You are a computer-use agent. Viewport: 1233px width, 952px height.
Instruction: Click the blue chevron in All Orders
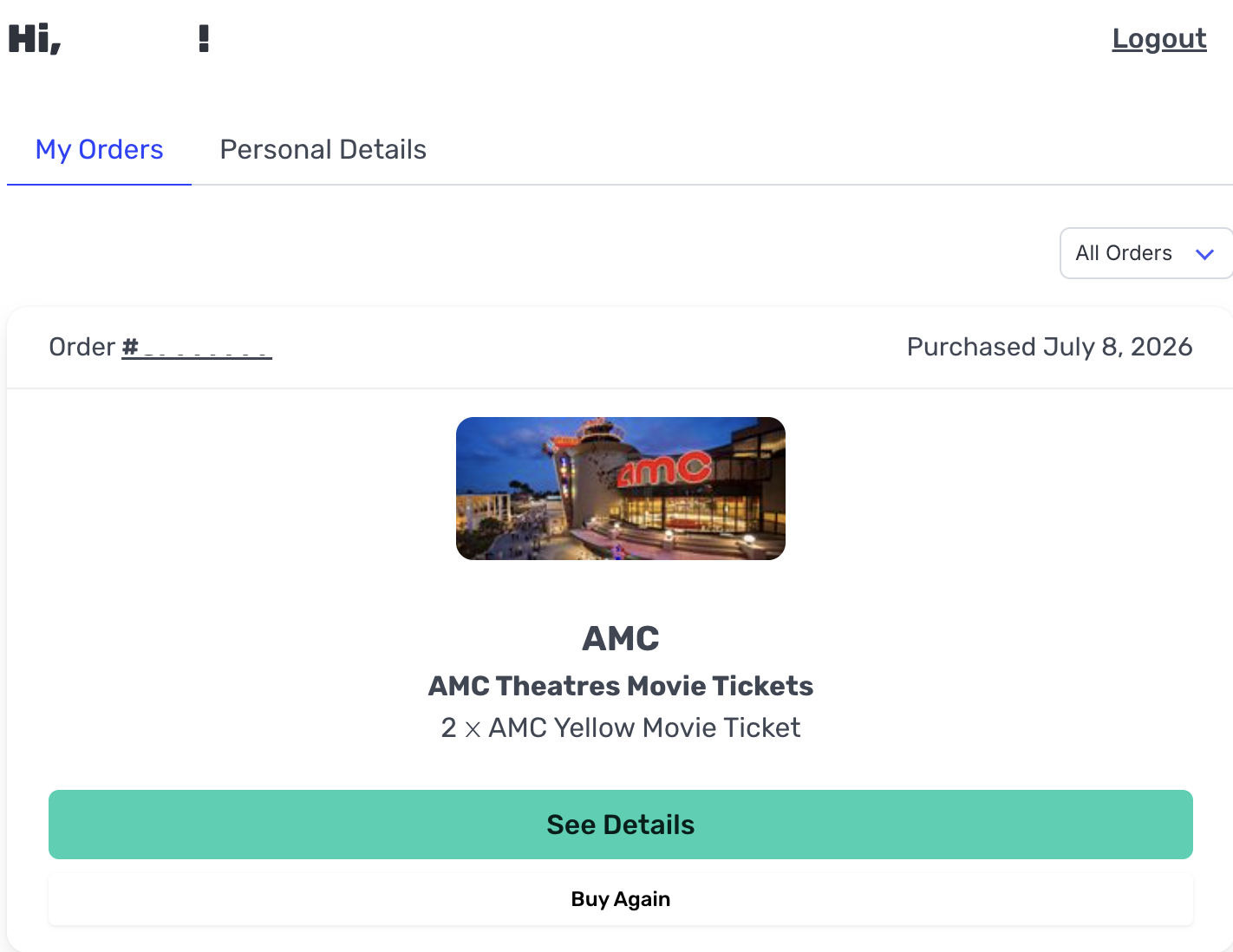pyautogui.click(x=1204, y=254)
